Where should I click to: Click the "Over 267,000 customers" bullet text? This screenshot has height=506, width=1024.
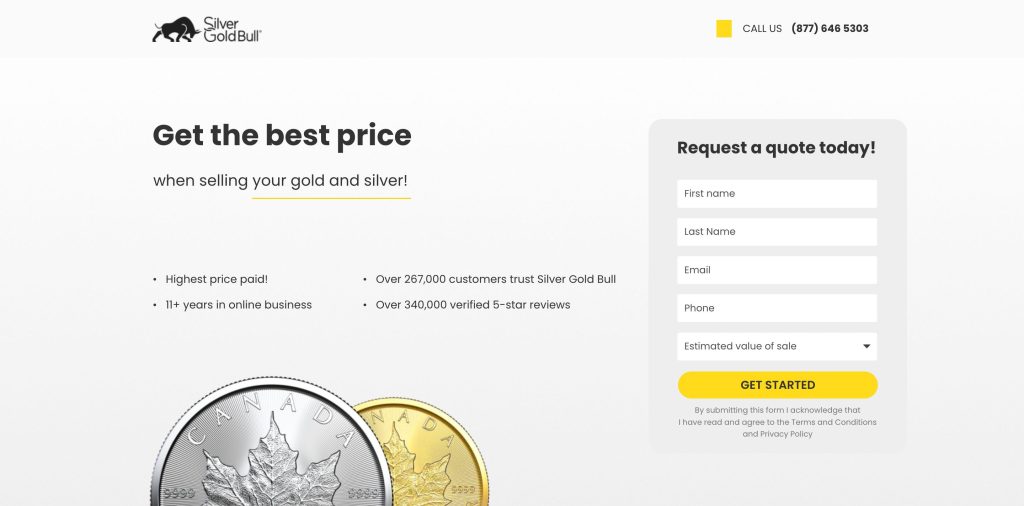pyautogui.click(x=495, y=280)
